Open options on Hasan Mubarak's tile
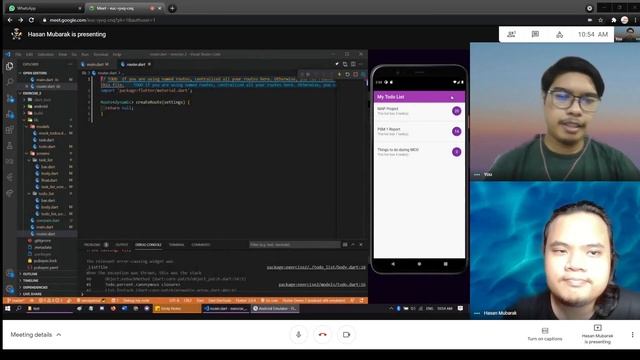This screenshot has width=640, height=360. click(x=477, y=313)
